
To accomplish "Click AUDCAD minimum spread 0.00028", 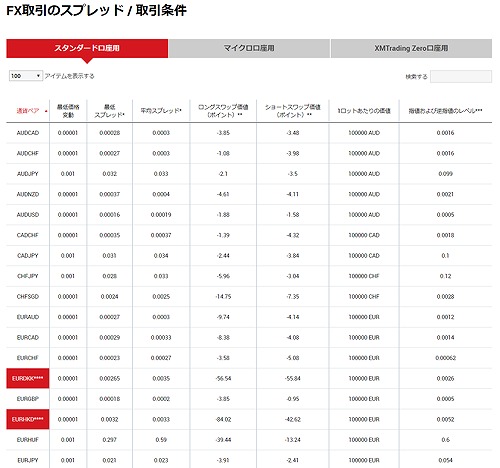I will tap(109, 133).
